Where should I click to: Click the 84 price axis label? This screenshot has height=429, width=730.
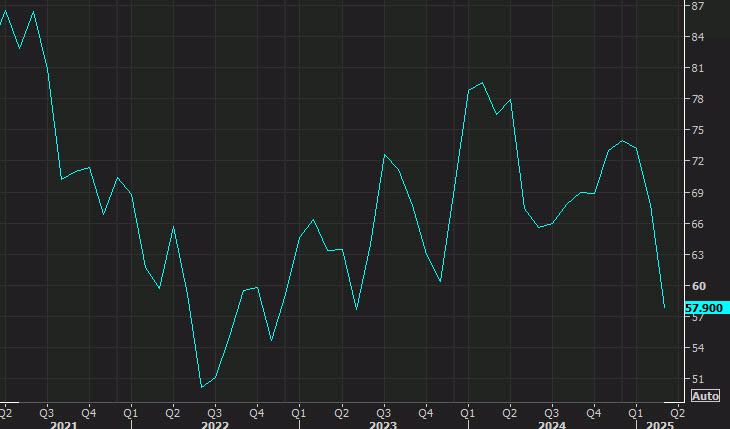(697, 37)
